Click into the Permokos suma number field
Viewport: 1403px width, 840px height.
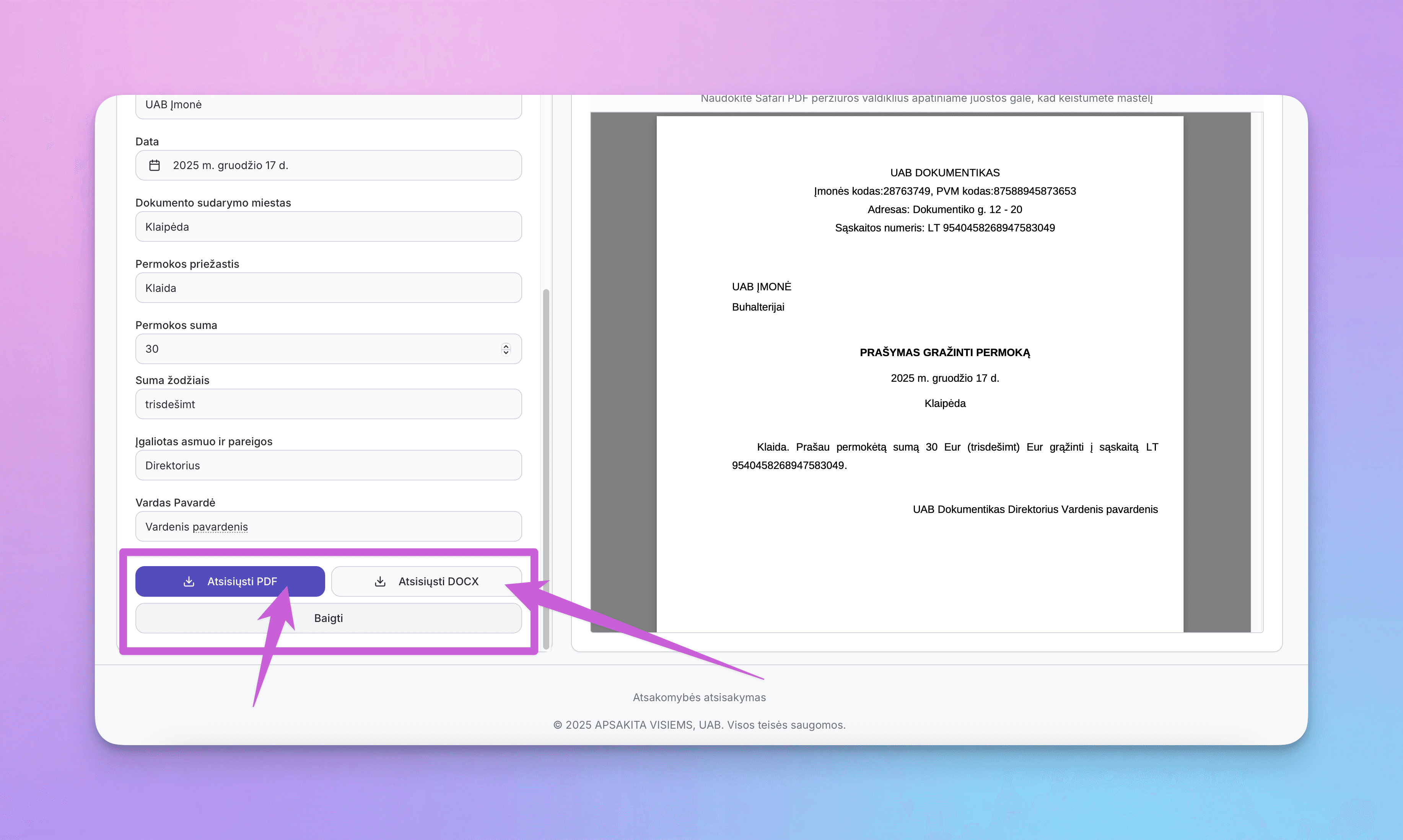tap(317, 349)
